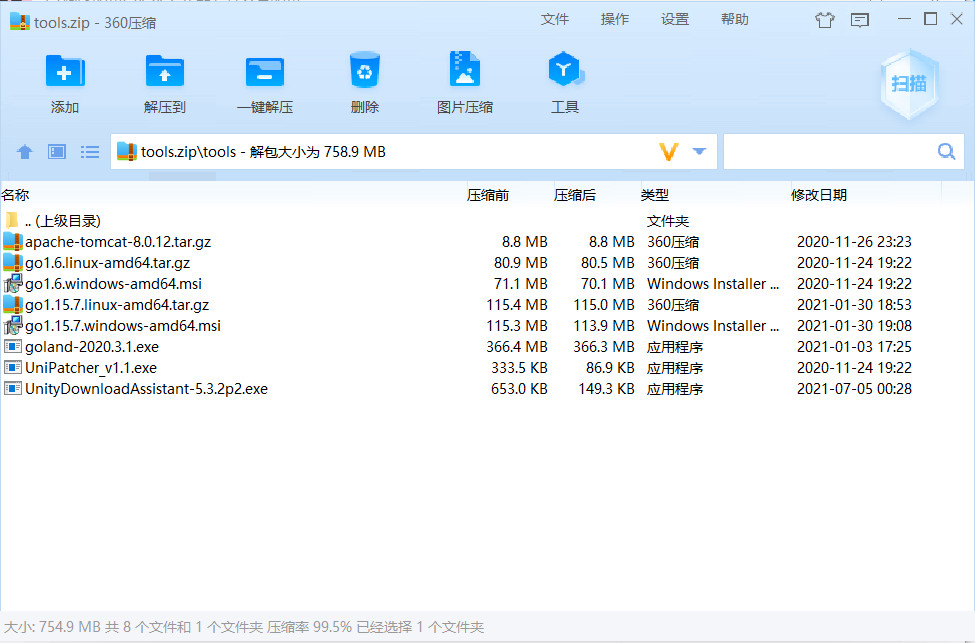Open the skin (shirt) icon in title bar
The width and height of the screenshot is (975, 643).
[825, 20]
